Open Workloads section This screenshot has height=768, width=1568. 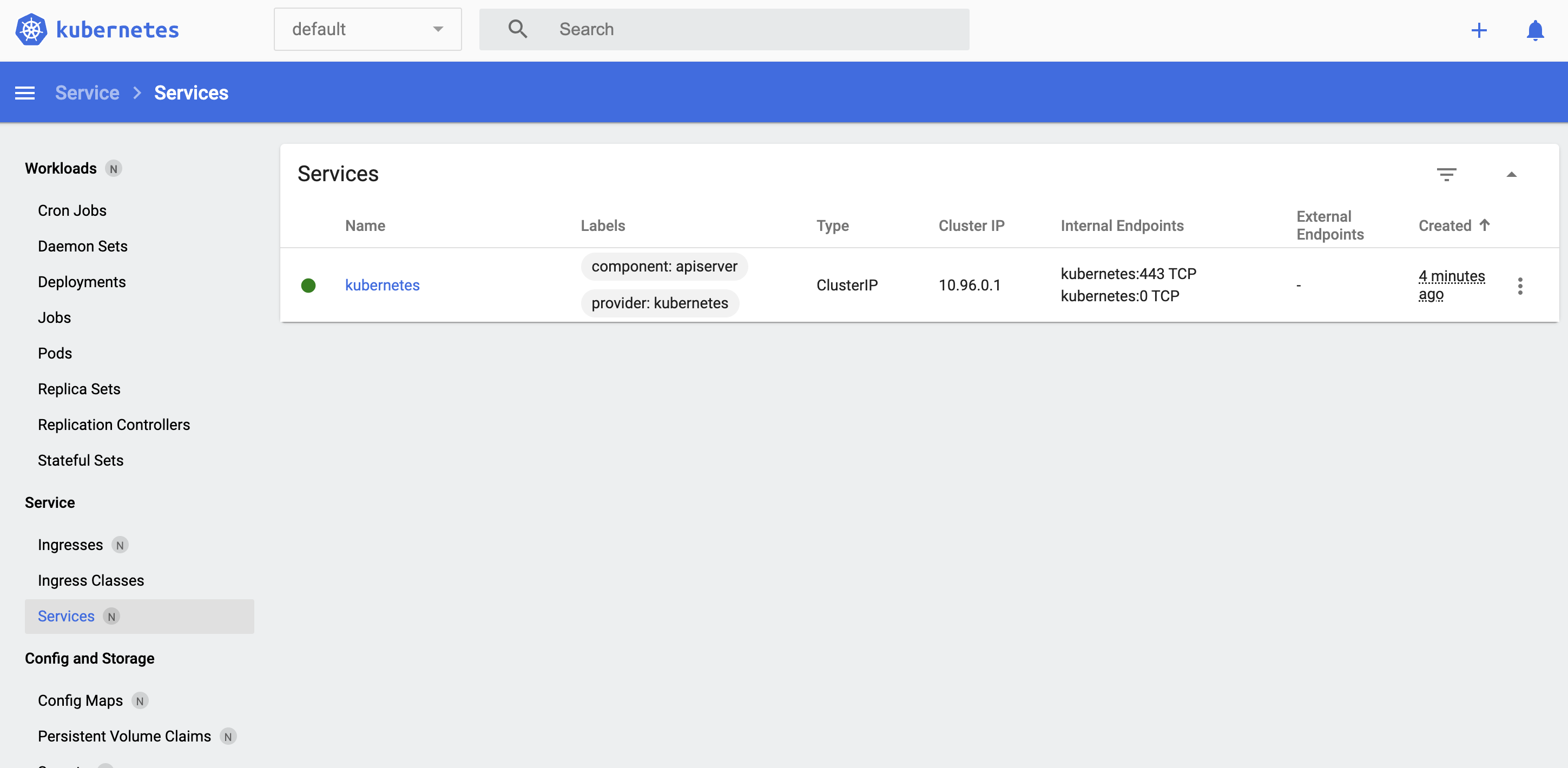(x=61, y=169)
